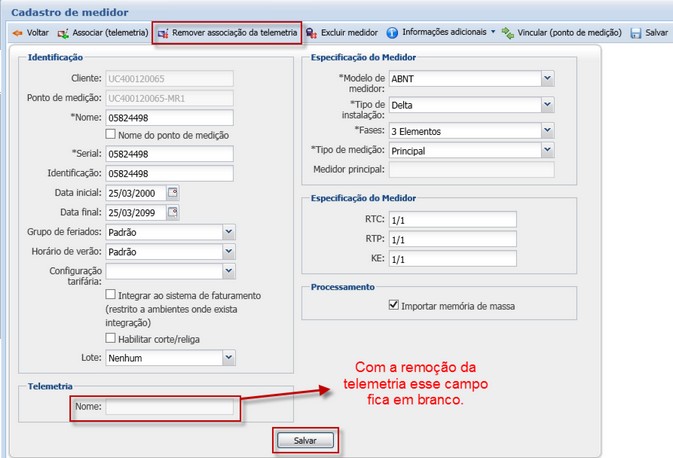Open the Informações adicionais info icon
Image resolution: width=673 pixels, height=458 pixels.
pos(392,33)
